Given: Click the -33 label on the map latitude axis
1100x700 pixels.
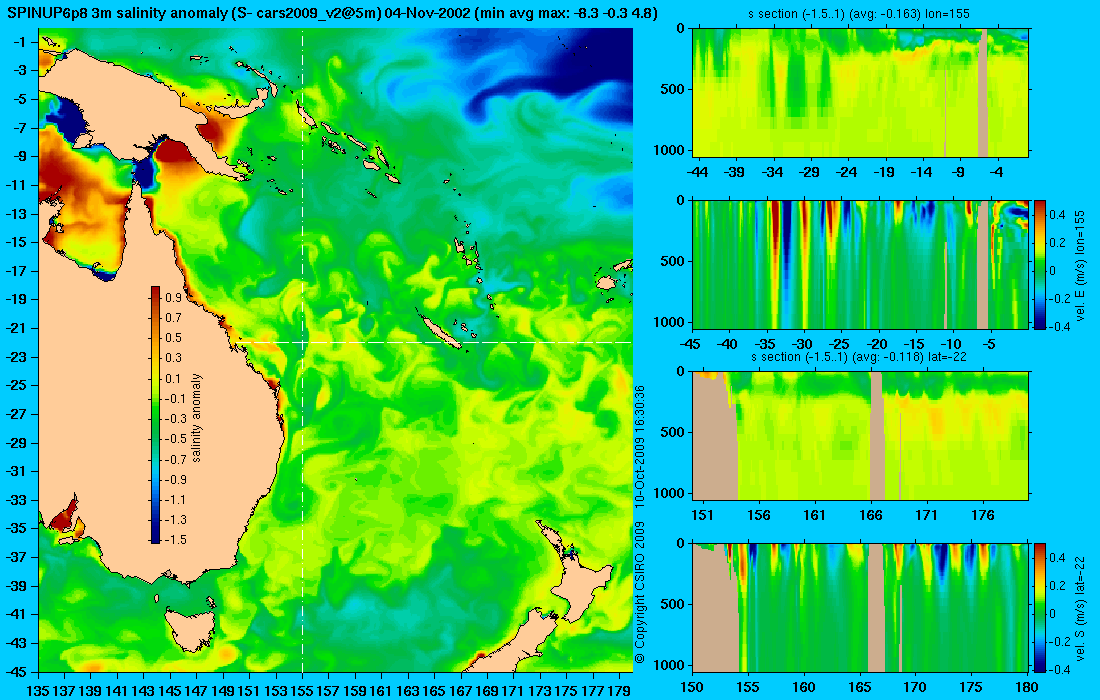Looking at the screenshot, I should tap(18, 500).
